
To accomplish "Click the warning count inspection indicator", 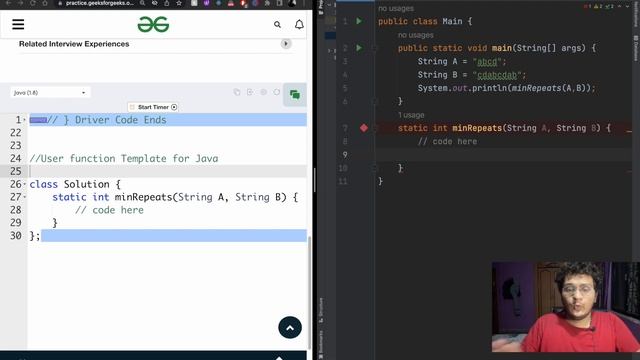I will coord(598,6).
